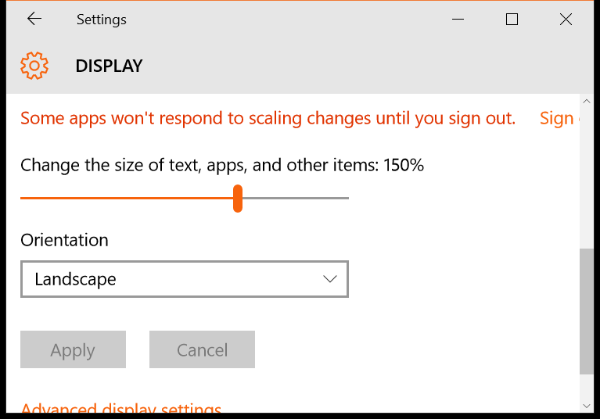
Task: Click the orange gear icon beside DISPLAY
Action: (34, 66)
